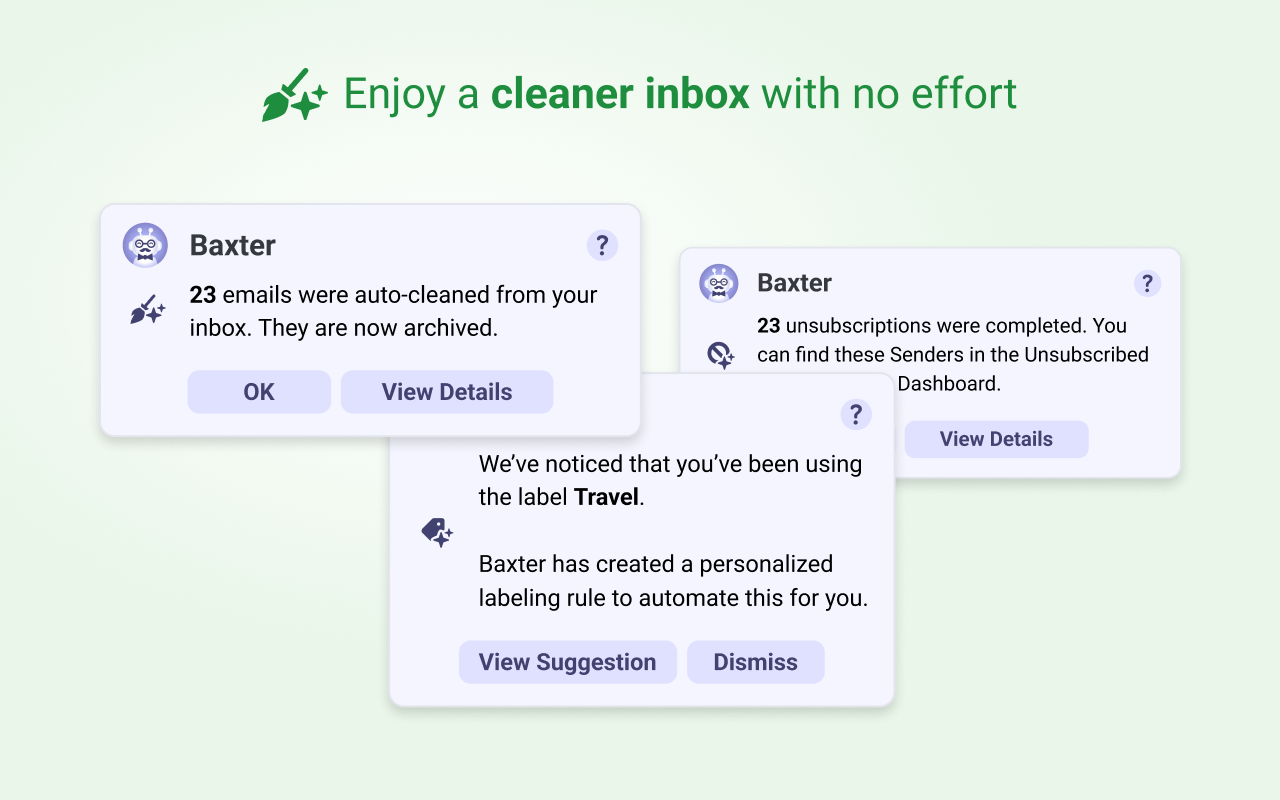Dismiss the Travel labeling suggestion
Screen dimensions: 1280x800
tap(755, 662)
